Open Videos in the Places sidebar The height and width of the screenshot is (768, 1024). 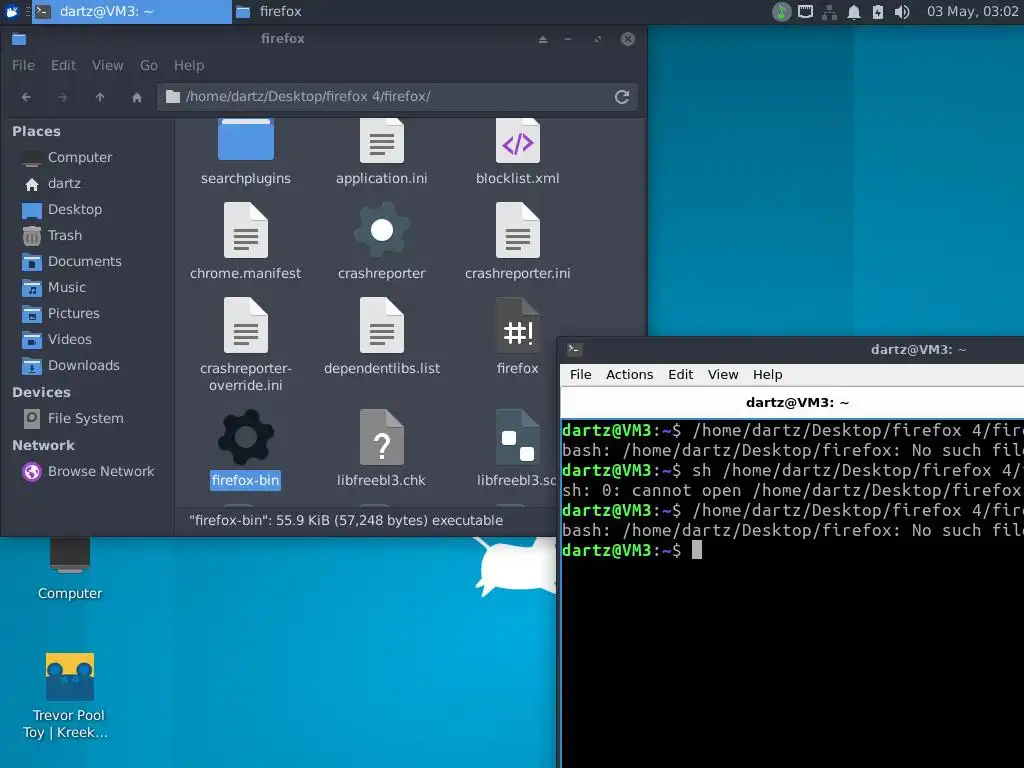click(x=69, y=340)
